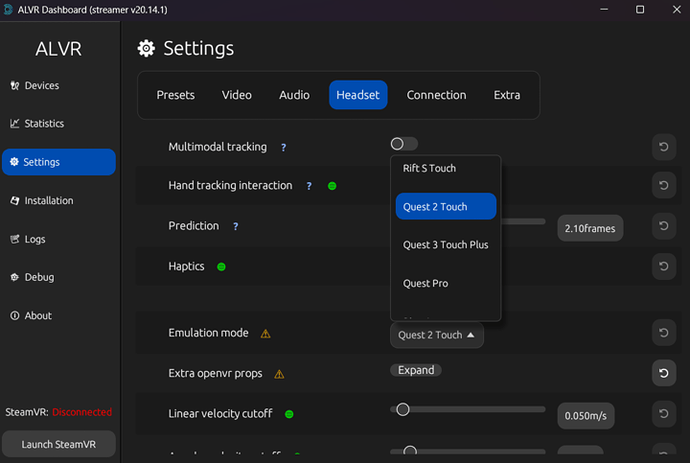The image size is (690, 463).
Task: Click the help icon next to Multimodal tracking
Action: coord(283,147)
